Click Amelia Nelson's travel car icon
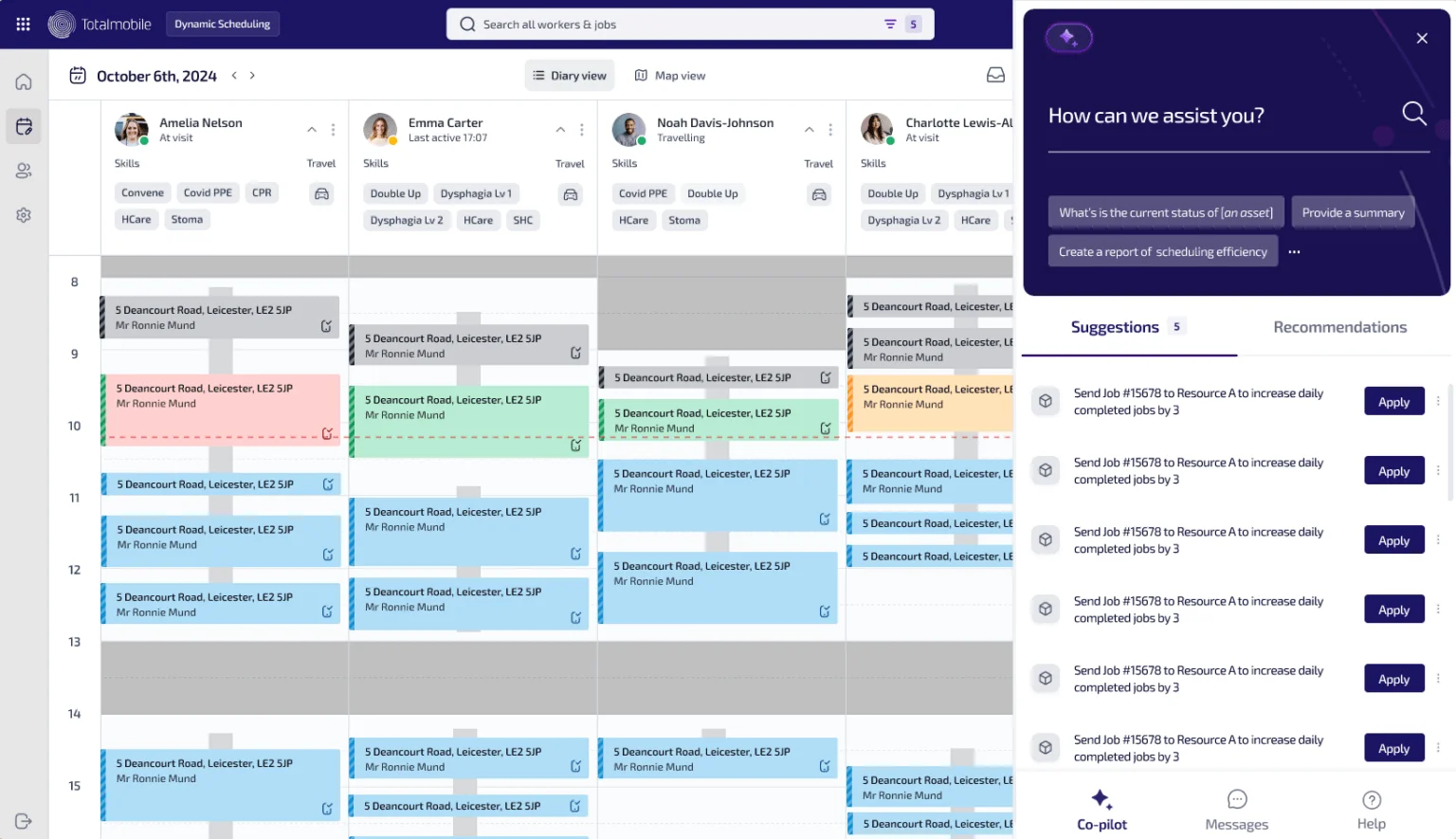 coord(322,194)
